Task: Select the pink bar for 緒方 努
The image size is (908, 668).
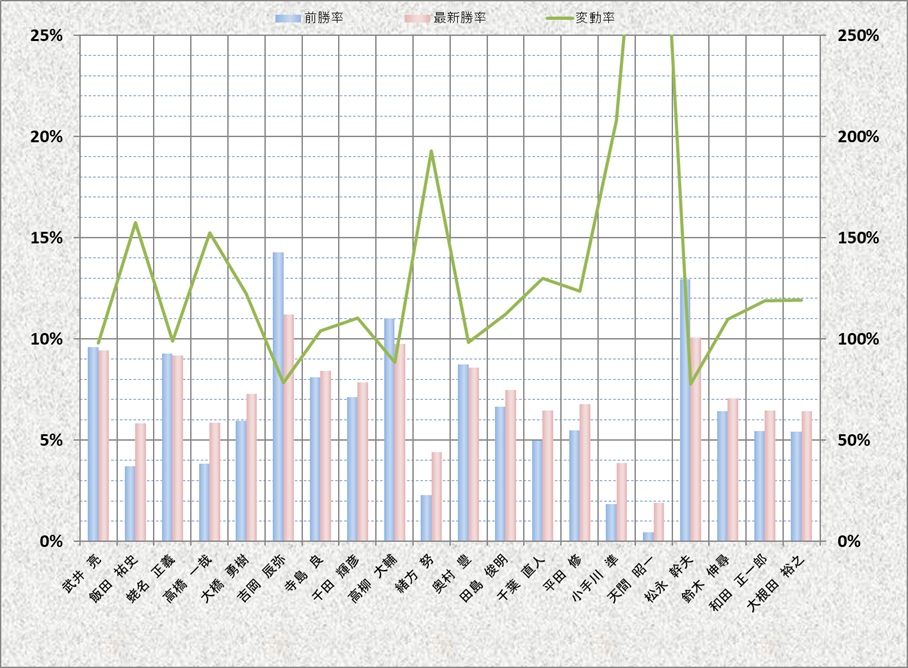Action: [436, 497]
